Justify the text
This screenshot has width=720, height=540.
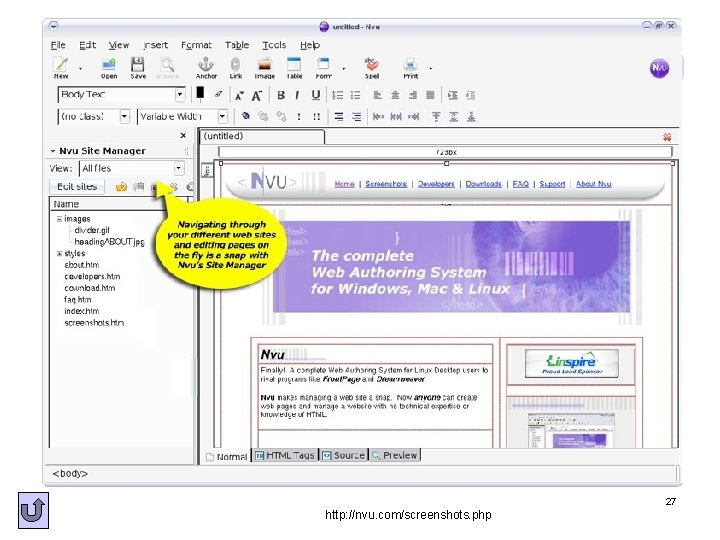(x=430, y=95)
